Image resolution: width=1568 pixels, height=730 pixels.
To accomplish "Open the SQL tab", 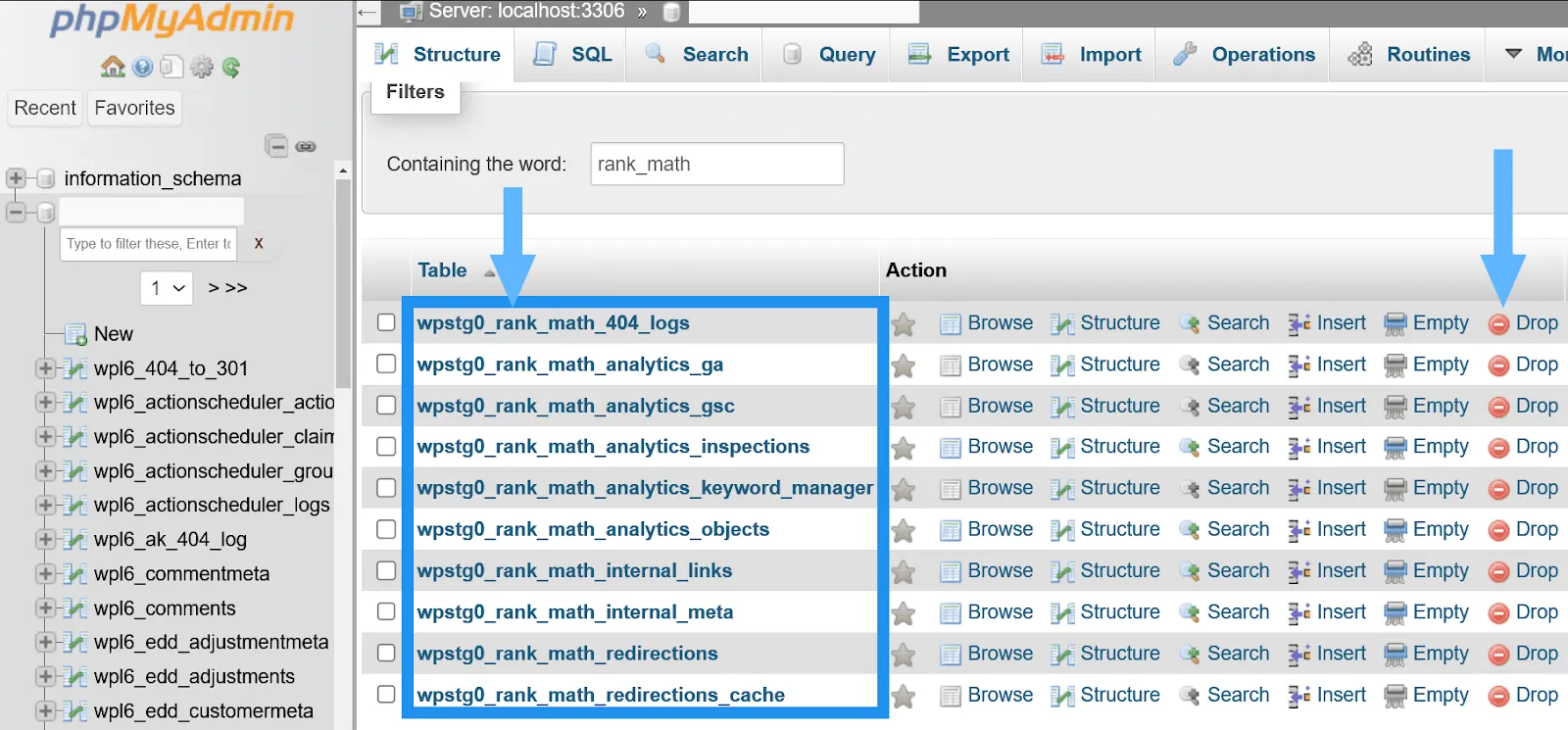I will click(x=572, y=55).
